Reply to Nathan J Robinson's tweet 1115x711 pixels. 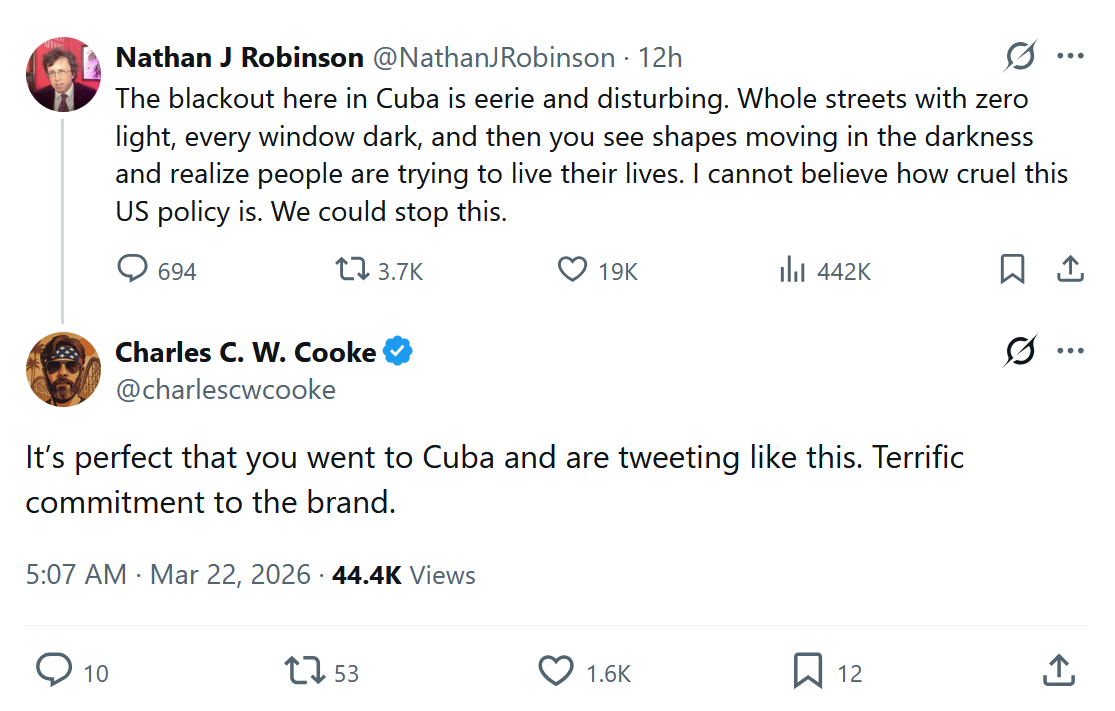coord(133,269)
